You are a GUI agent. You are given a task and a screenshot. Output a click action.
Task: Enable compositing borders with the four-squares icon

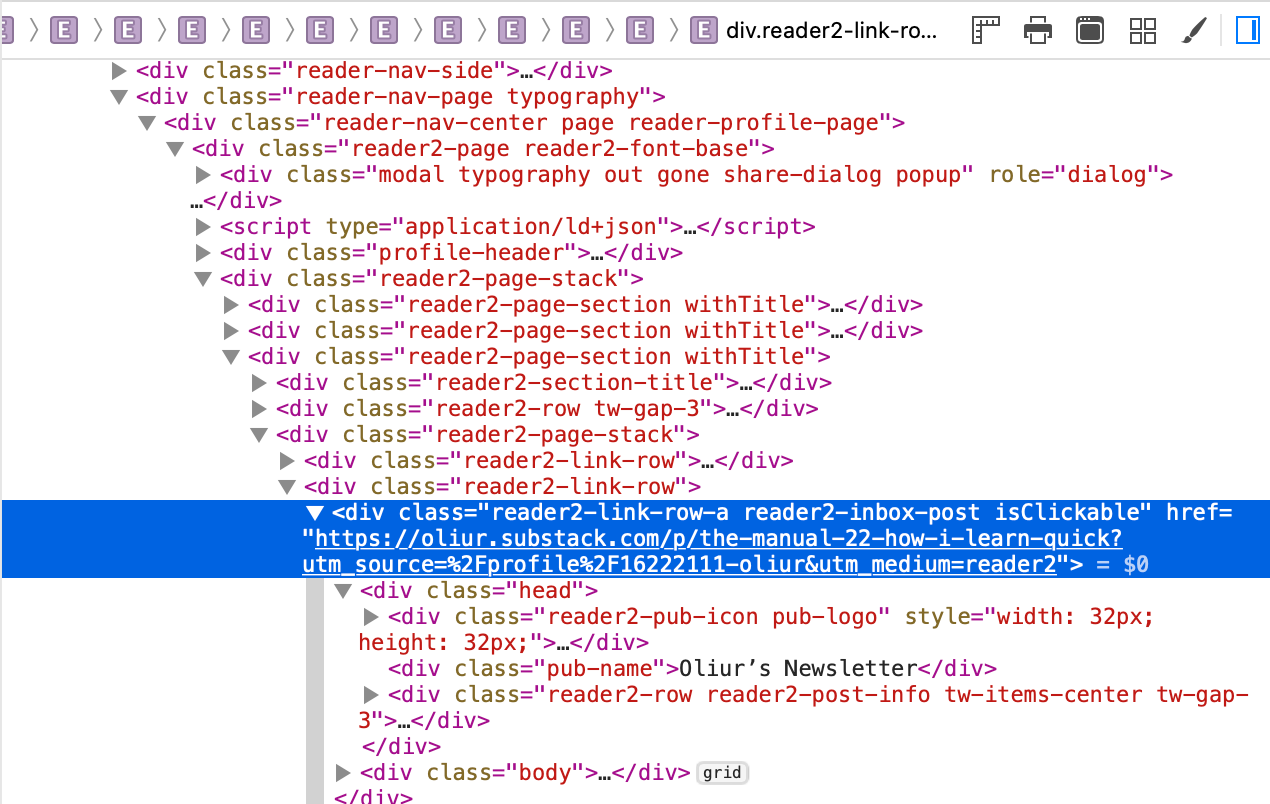pos(1143,30)
